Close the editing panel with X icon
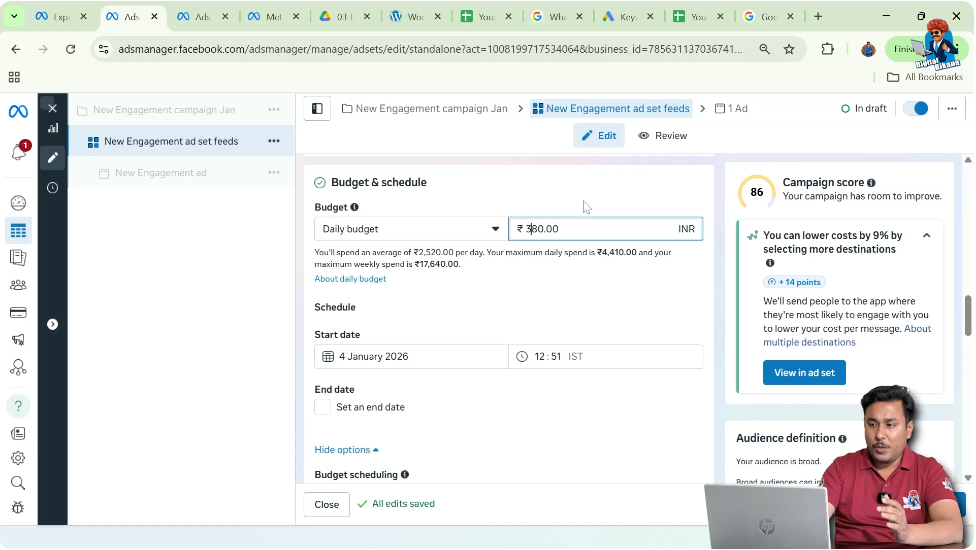 (x=52, y=108)
